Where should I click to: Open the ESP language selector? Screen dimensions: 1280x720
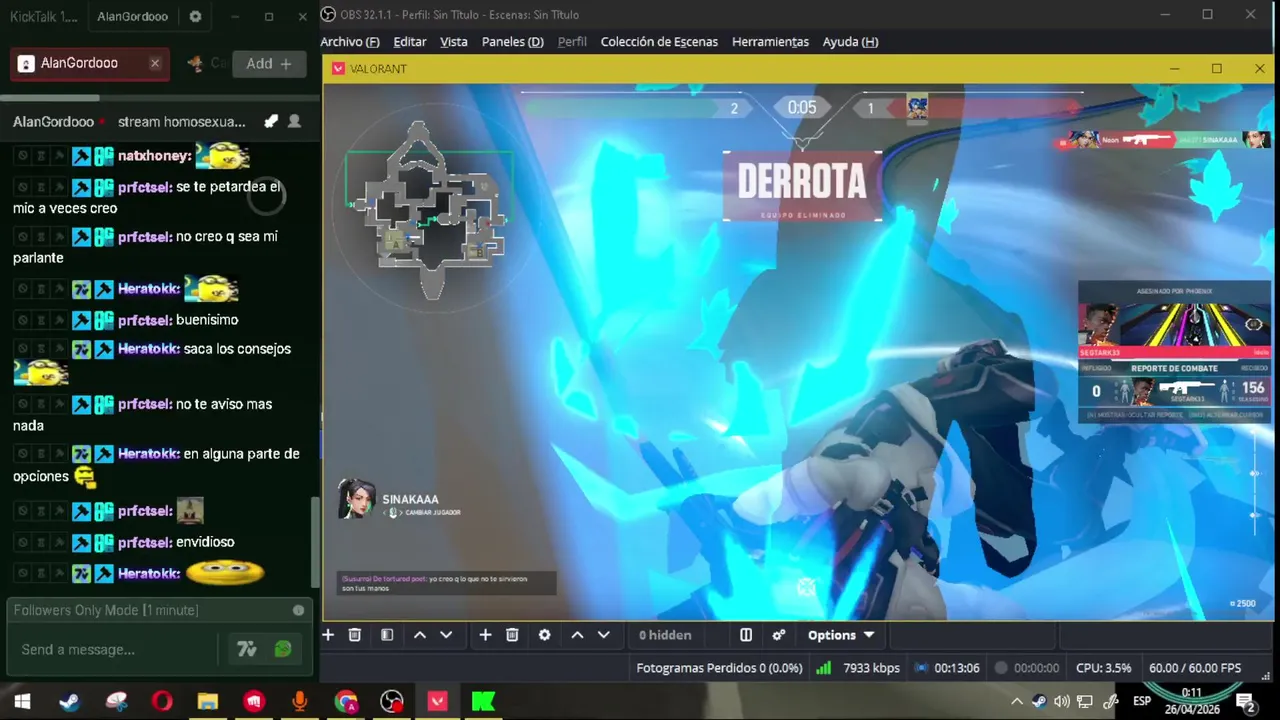1142,702
